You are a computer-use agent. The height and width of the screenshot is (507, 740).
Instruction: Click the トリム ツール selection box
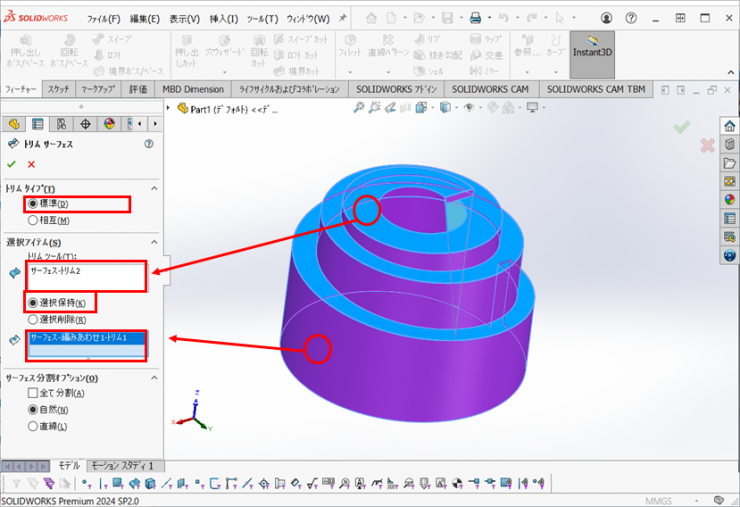pyautogui.click(x=86, y=276)
